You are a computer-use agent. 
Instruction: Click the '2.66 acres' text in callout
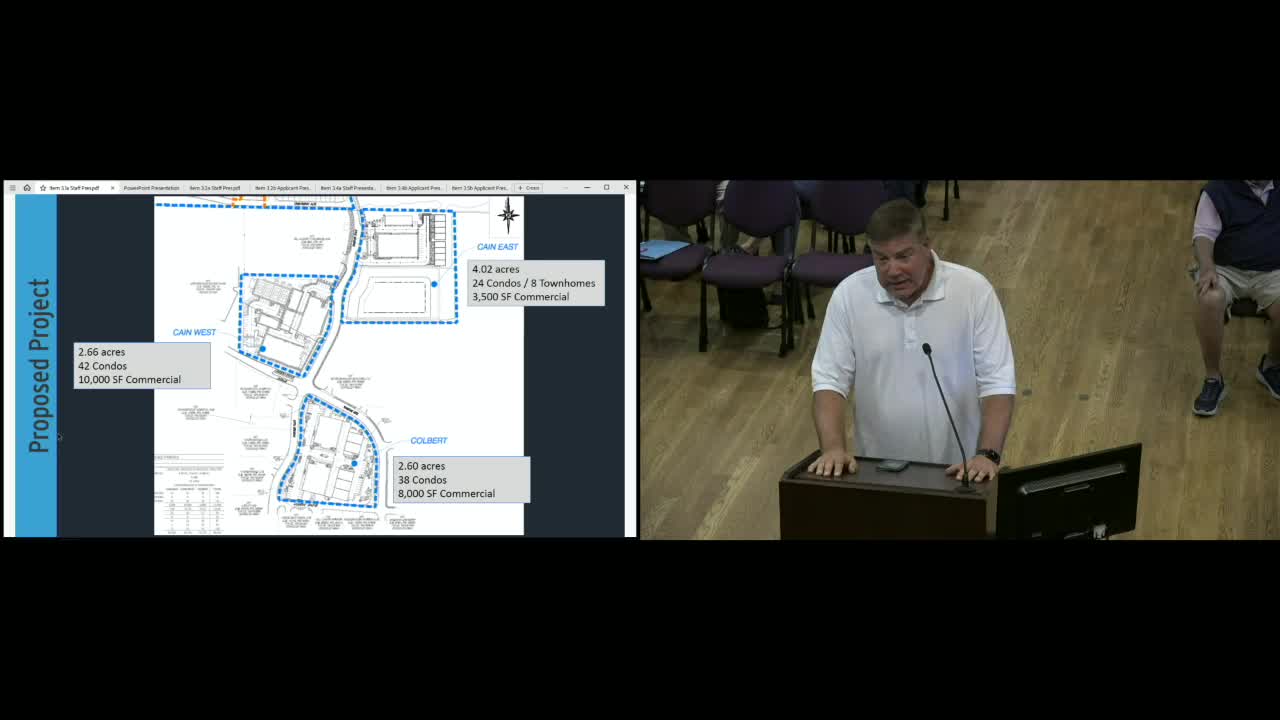pos(102,352)
